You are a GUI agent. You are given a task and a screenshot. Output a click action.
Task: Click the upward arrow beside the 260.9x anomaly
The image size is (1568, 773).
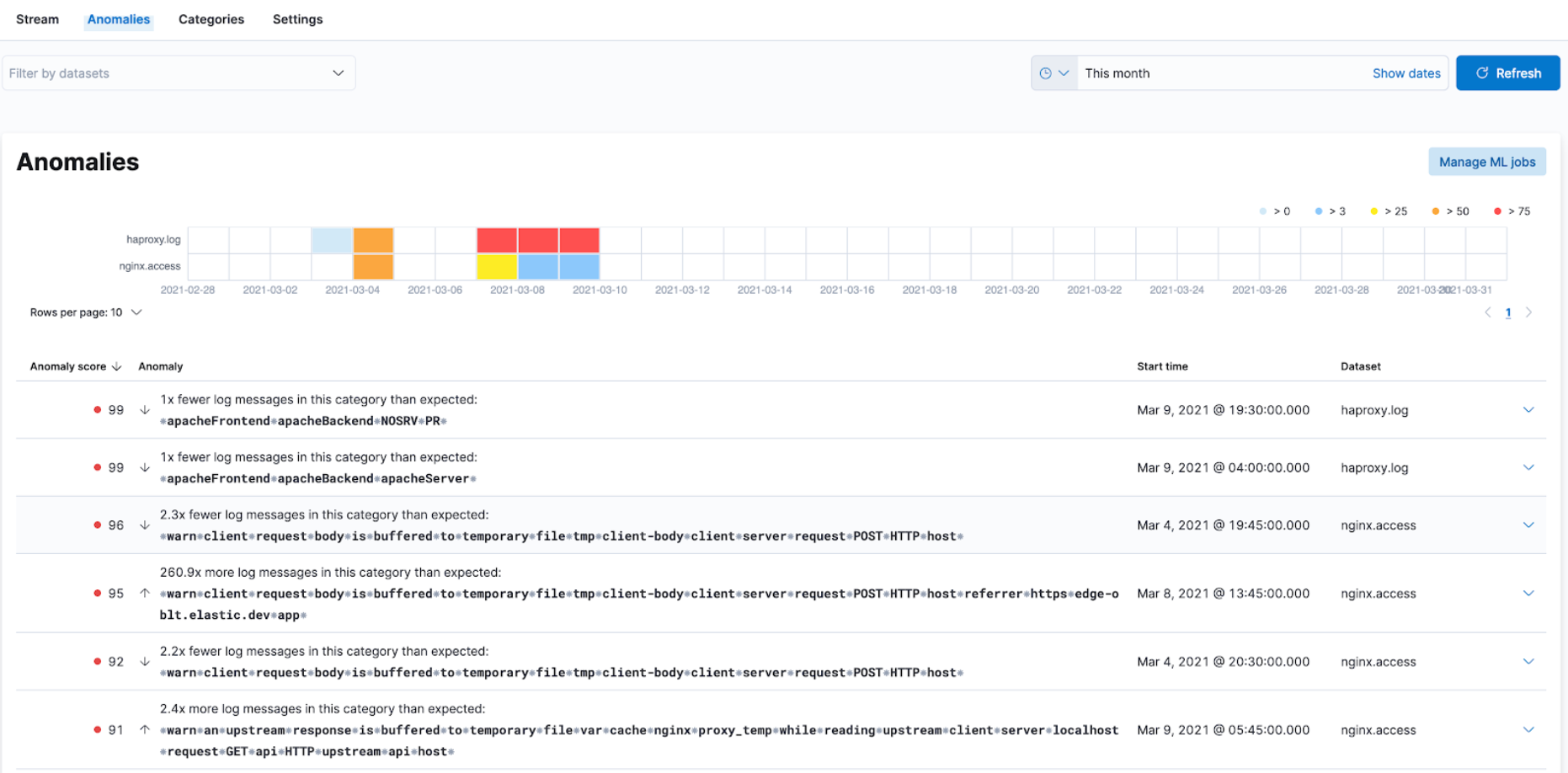coord(144,594)
